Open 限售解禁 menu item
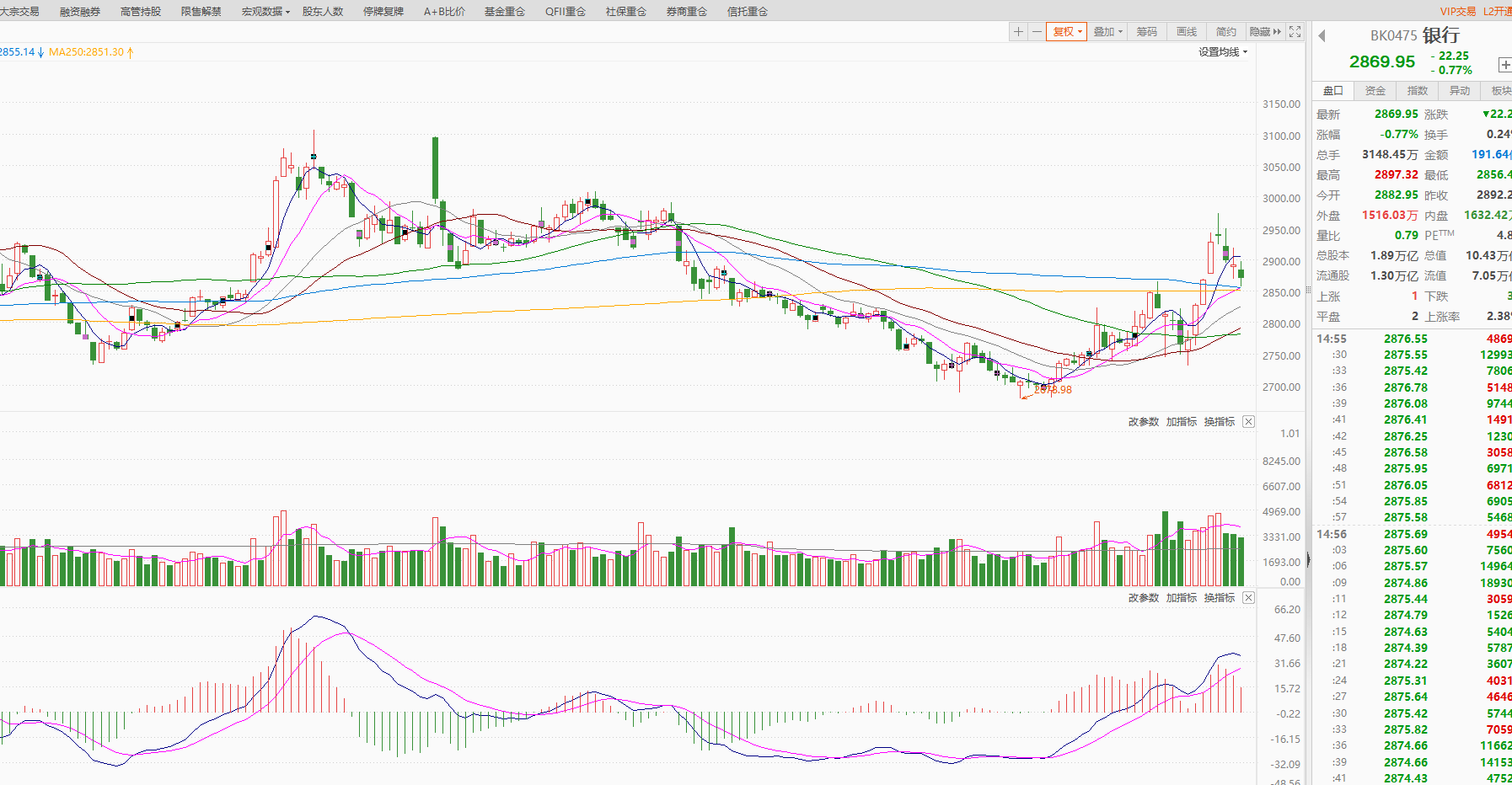The image size is (1512, 785). [201, 12]
